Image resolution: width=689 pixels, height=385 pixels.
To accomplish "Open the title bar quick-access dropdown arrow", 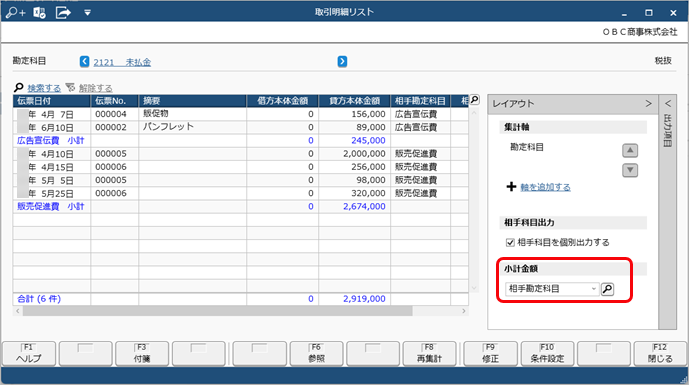I will coord(87,13).
